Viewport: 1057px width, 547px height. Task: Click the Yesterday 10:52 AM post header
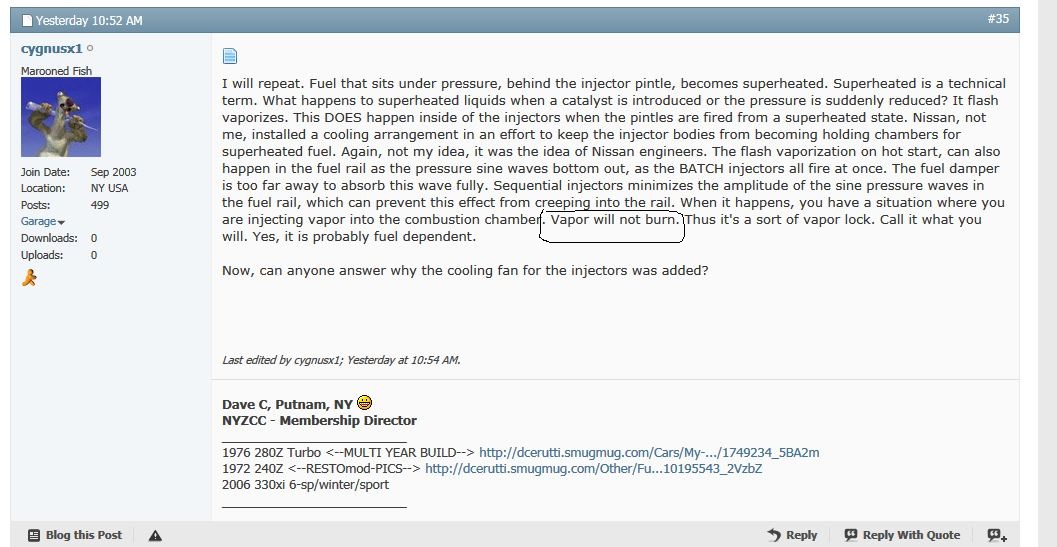(x=89, y=21)
